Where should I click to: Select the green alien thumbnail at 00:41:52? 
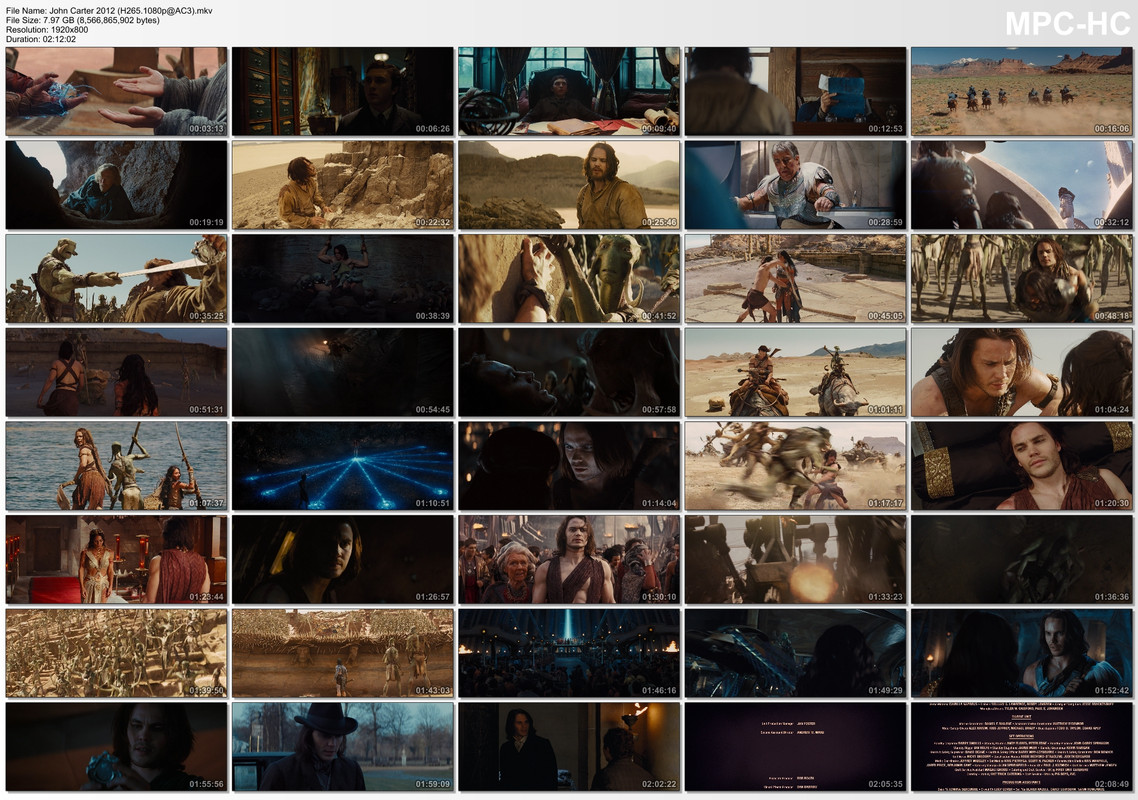tap(569, 279)
